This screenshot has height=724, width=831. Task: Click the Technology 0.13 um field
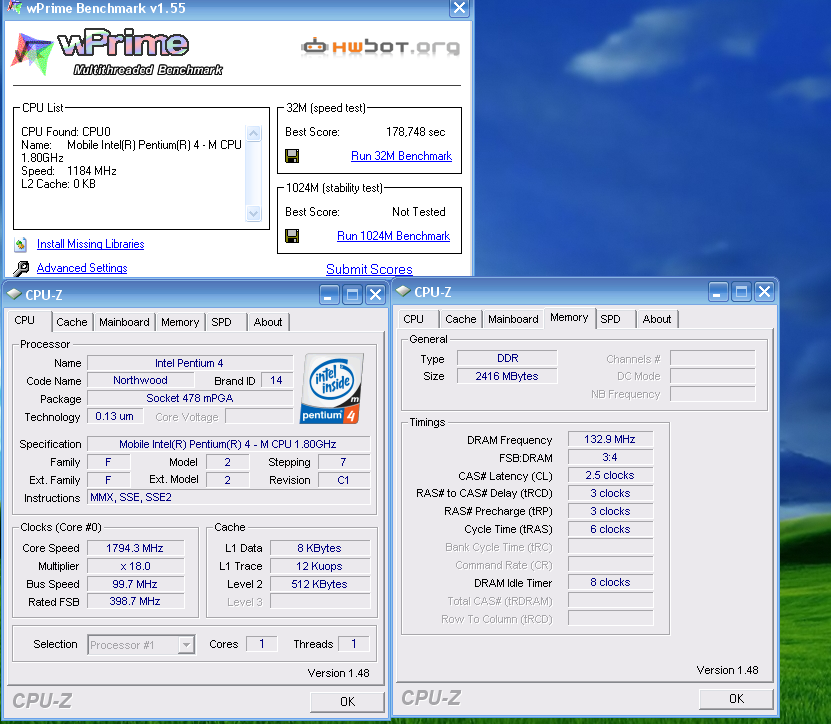pyautogui.click(x=115, y=417)
